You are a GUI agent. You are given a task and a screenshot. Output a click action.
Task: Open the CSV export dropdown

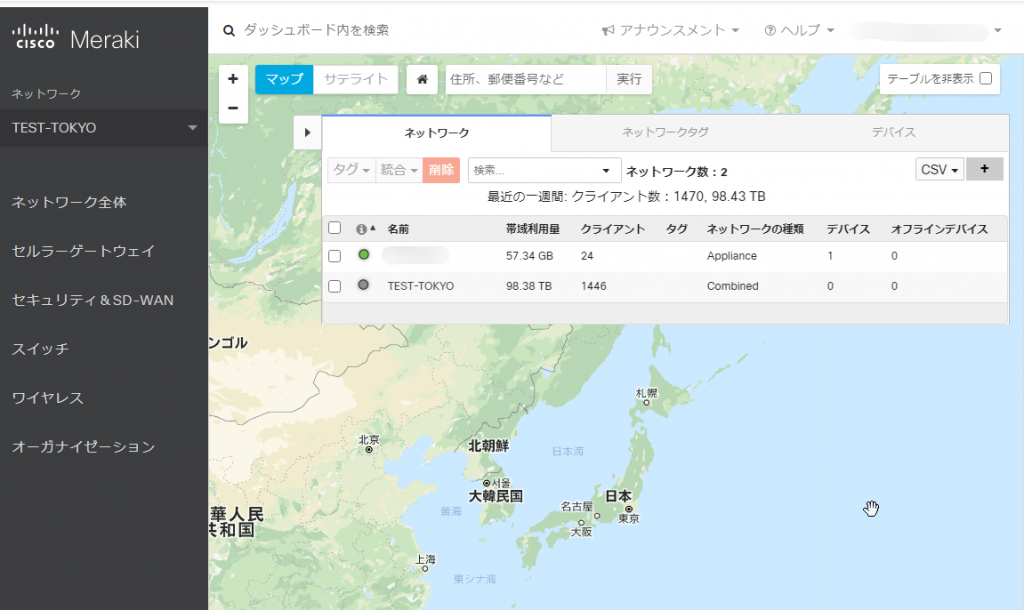point(939,169)
